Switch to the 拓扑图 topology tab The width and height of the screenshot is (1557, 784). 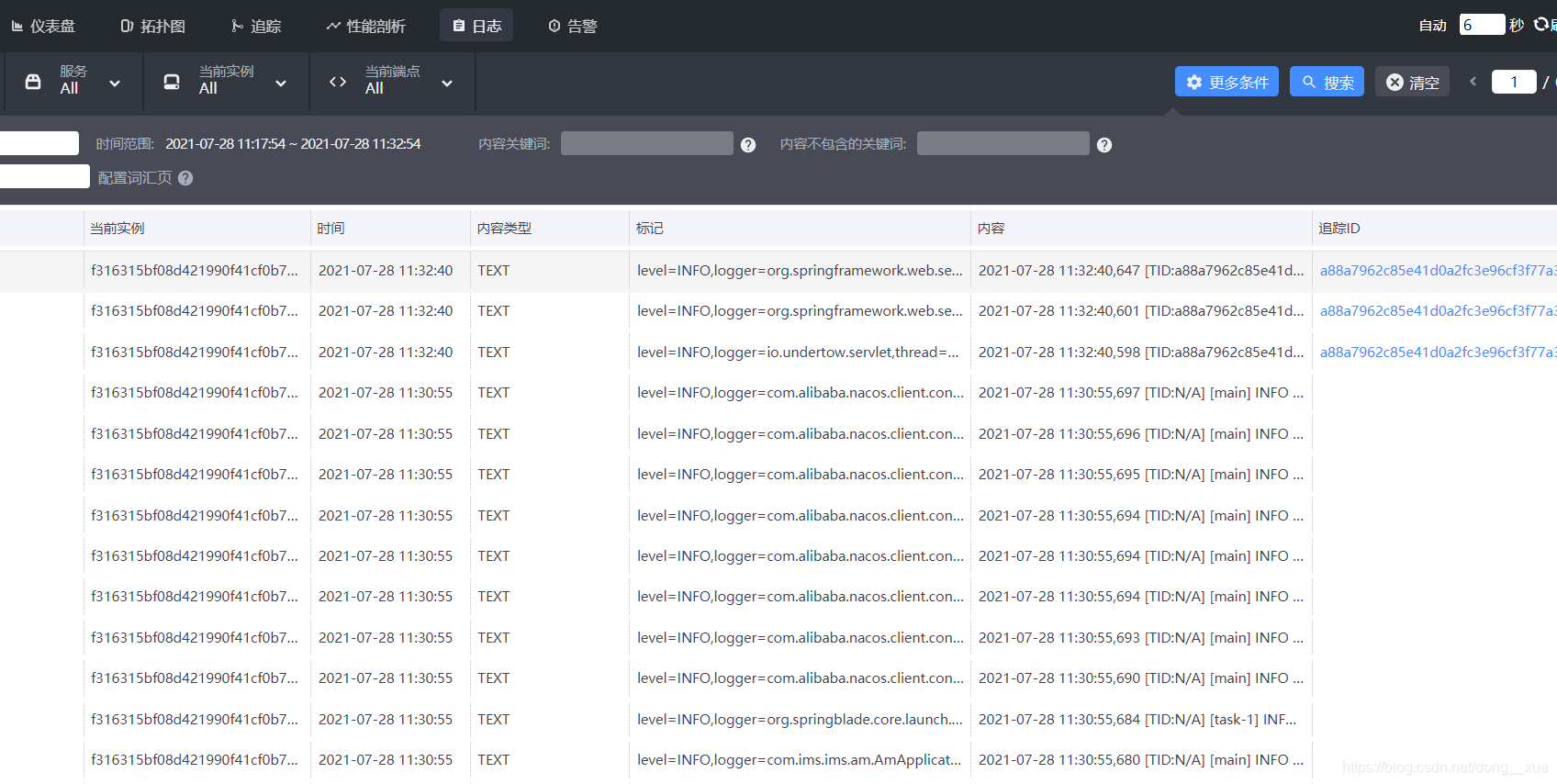pos(153,26)
